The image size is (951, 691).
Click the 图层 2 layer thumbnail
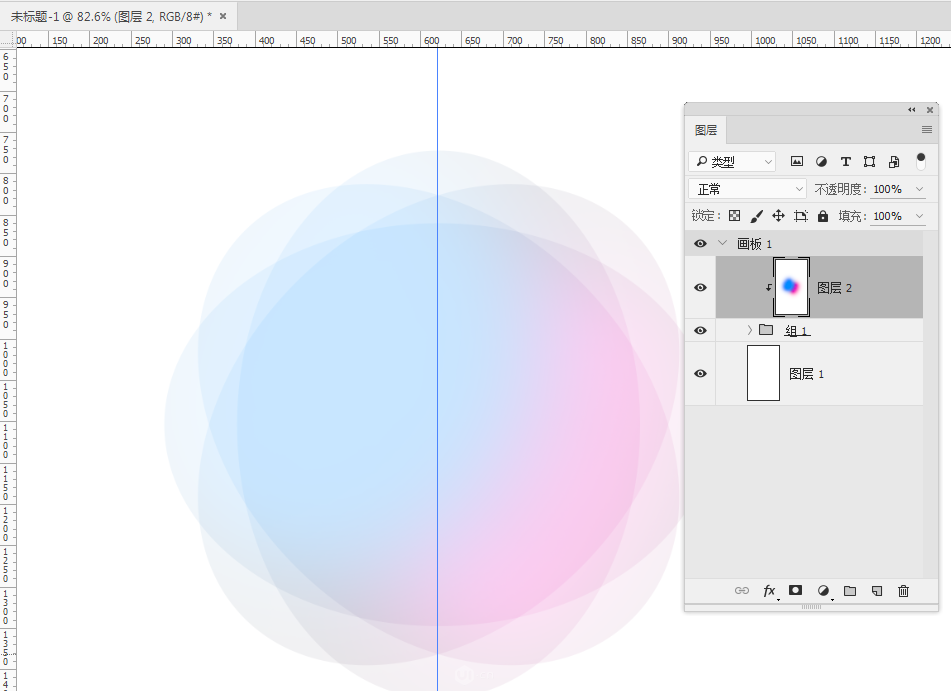pyautogui.click(x=791, y=287)
